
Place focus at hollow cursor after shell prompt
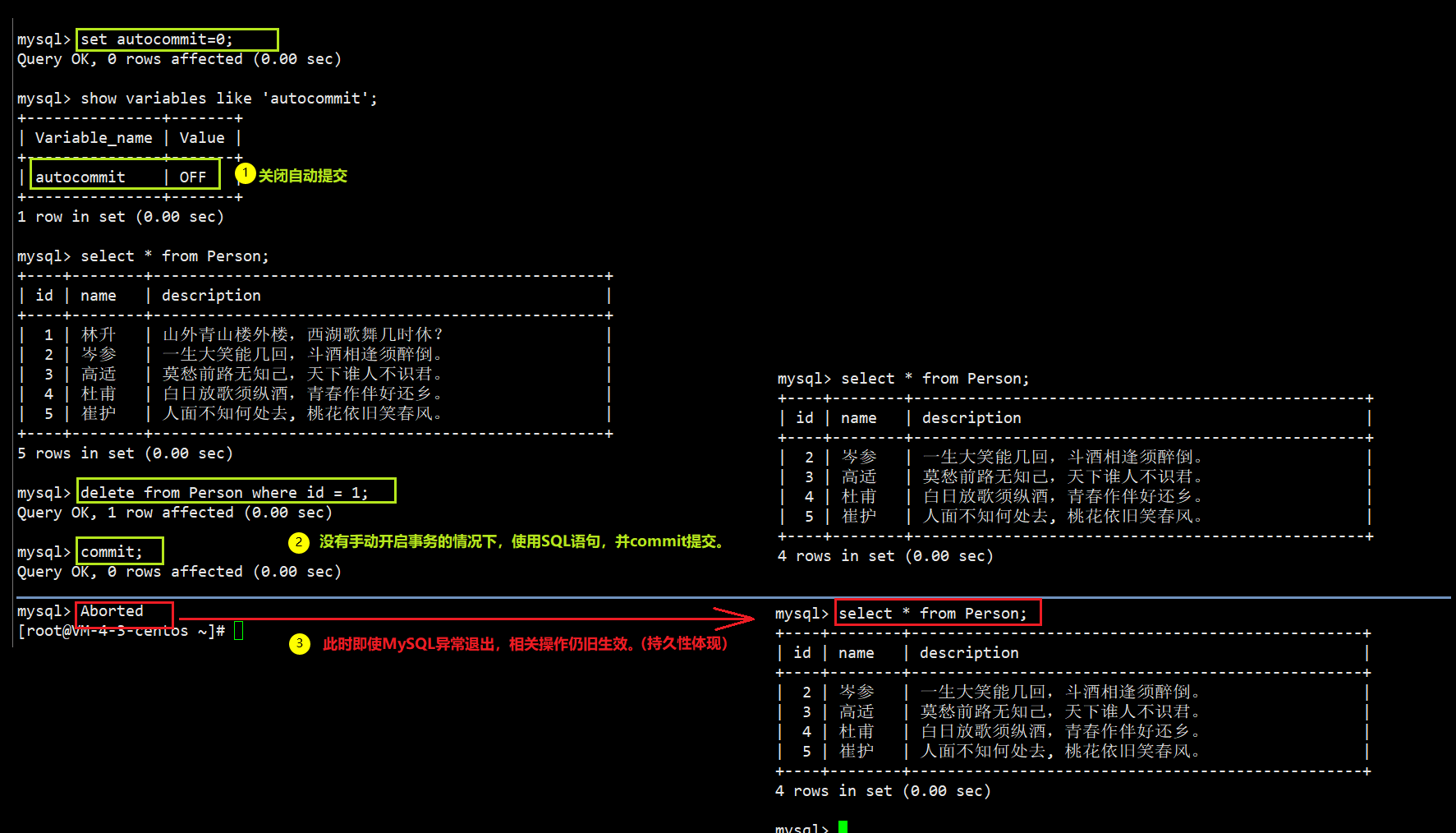click(x=239, y=631)
